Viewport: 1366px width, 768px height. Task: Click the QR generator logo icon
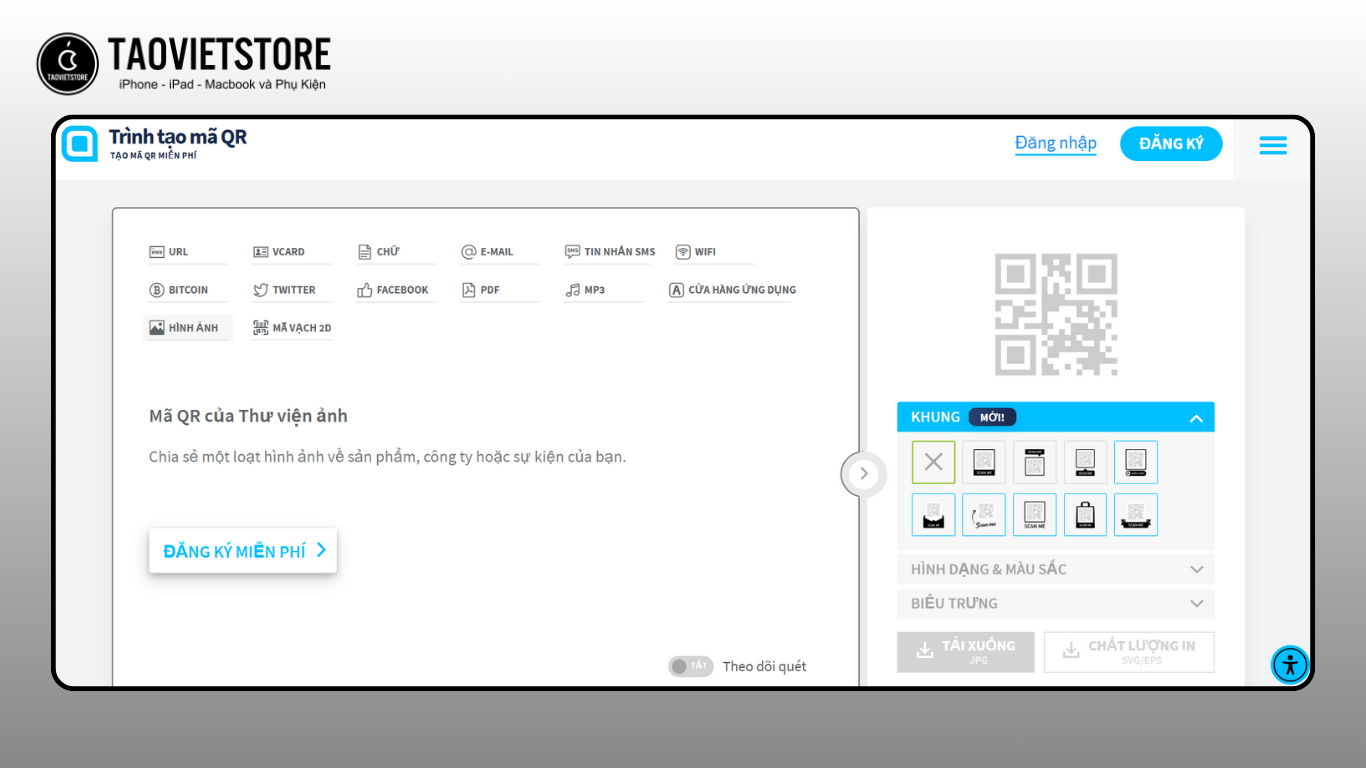[80, 144]
